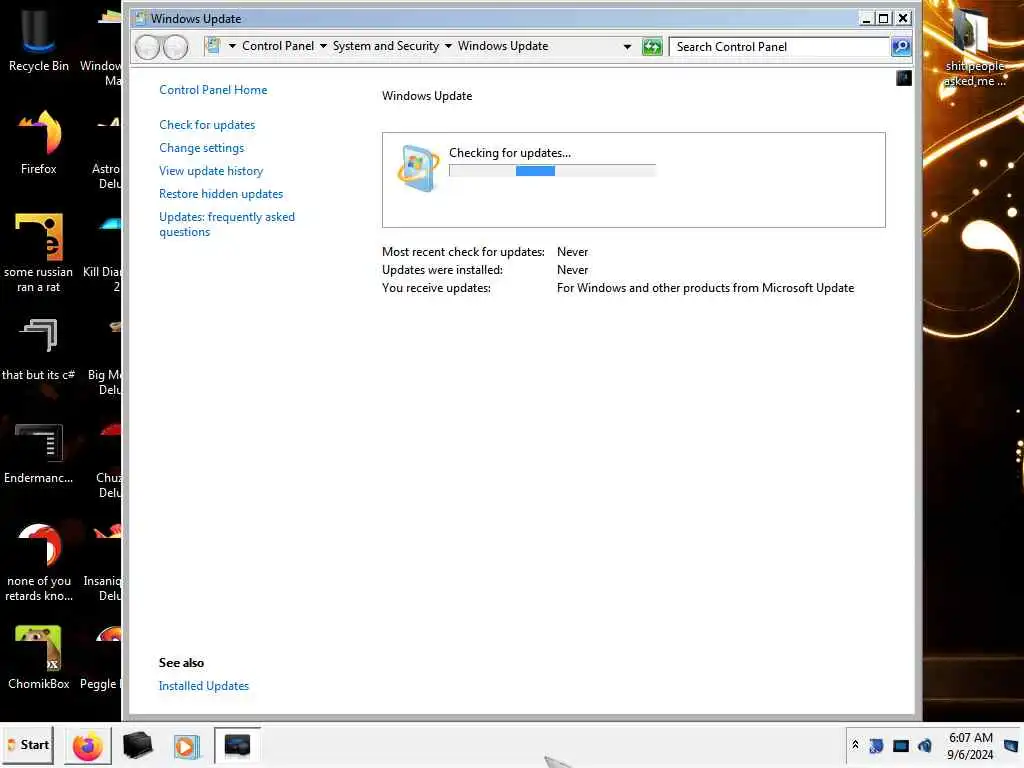Viewport: 1024px width, 768px height.
Task: Open the address bar history dropdown
Action: coord(627,47)
